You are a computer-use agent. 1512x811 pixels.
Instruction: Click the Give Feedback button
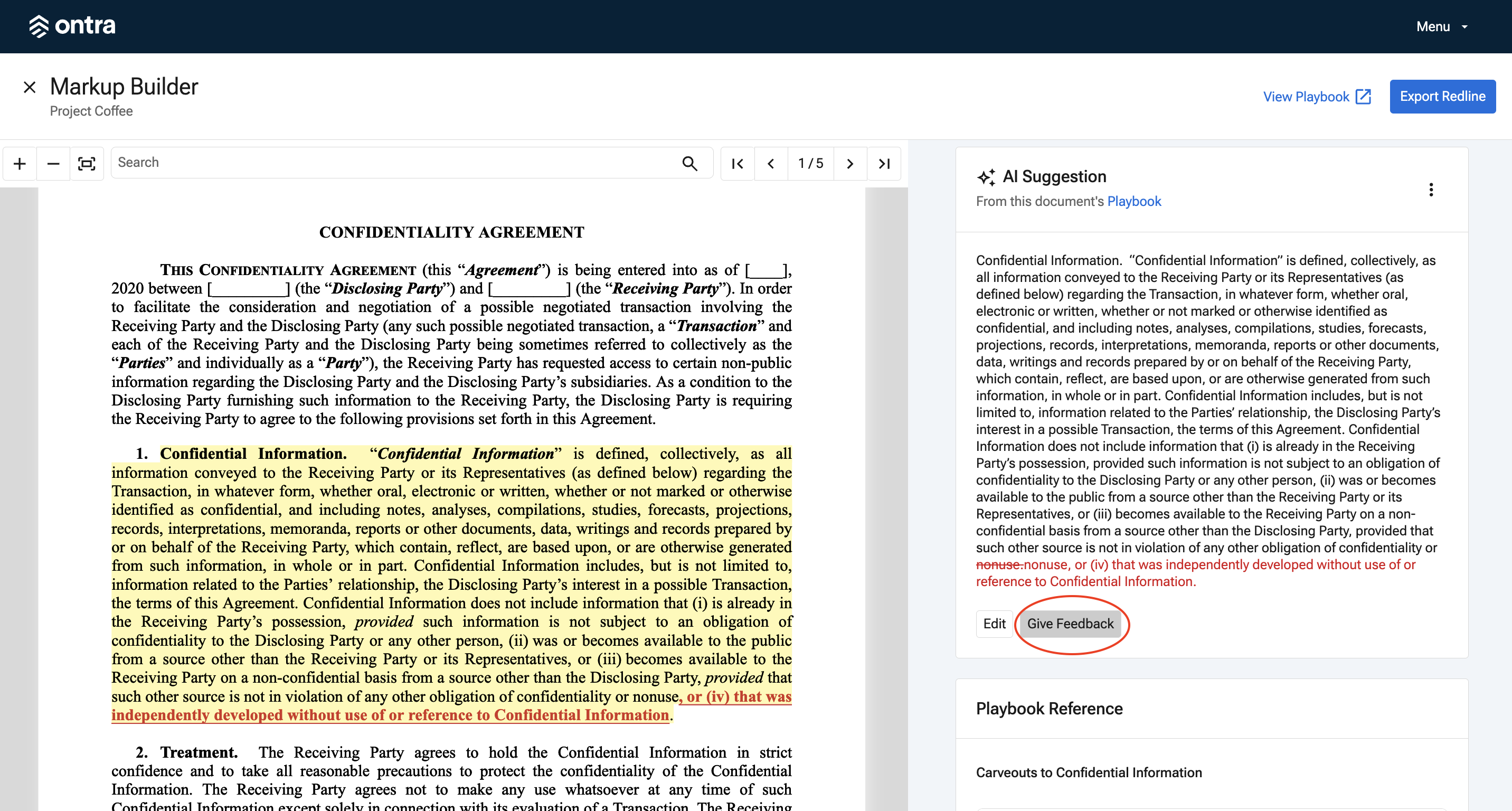point(1070,624)
